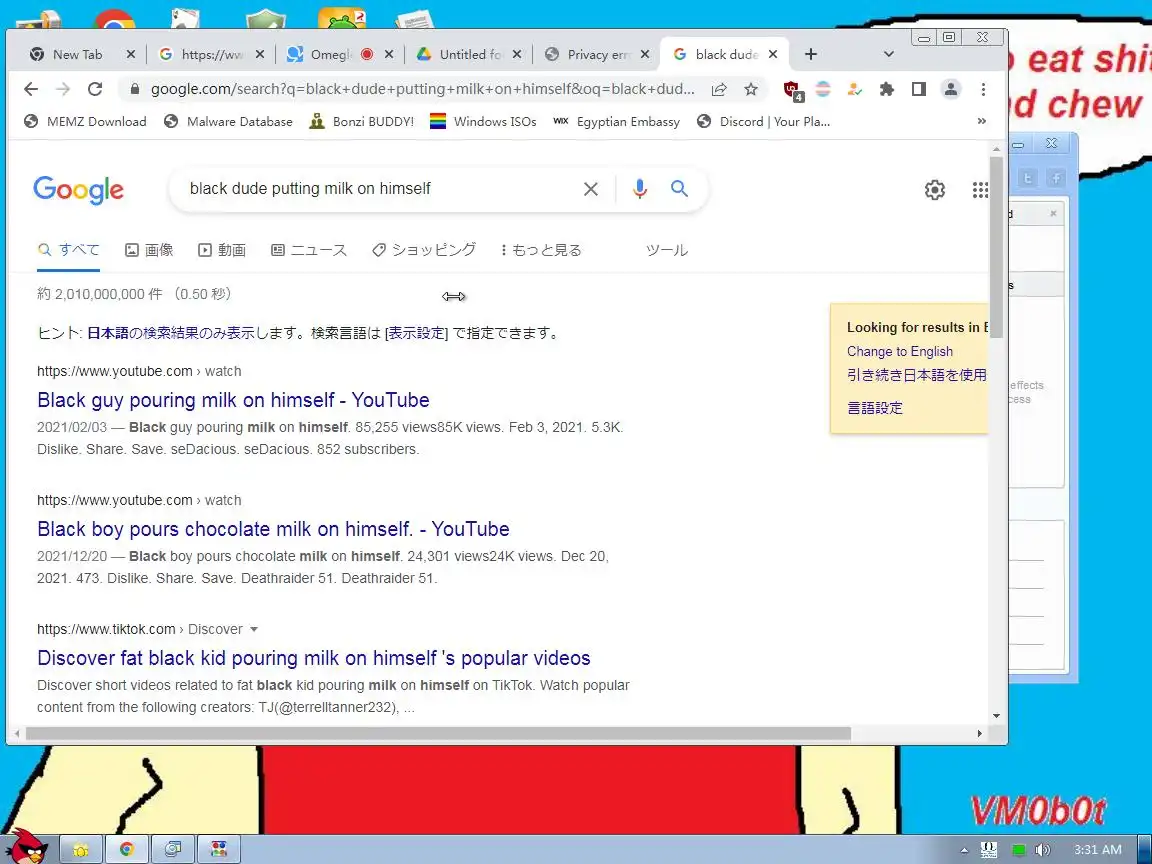Toggle Chrome side panel icon

pyautogui.click(x=918, y=89)
